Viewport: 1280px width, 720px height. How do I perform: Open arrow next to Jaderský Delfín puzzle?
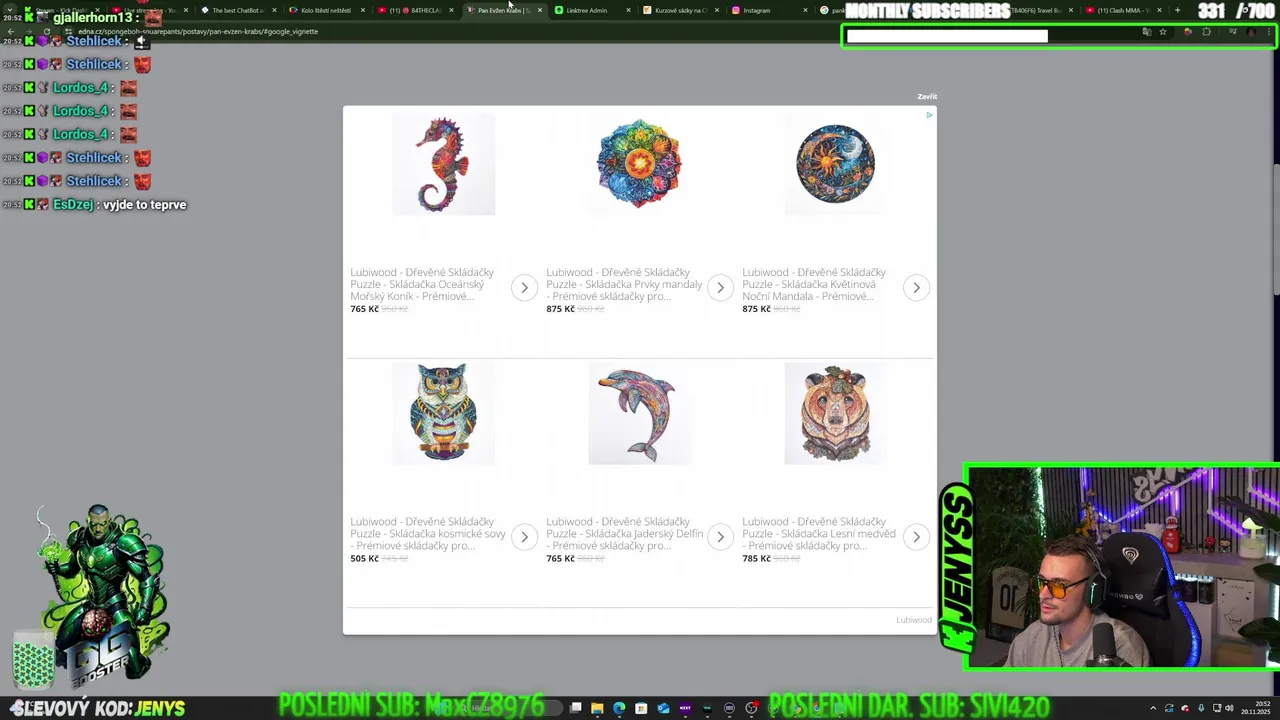[720, 537]
